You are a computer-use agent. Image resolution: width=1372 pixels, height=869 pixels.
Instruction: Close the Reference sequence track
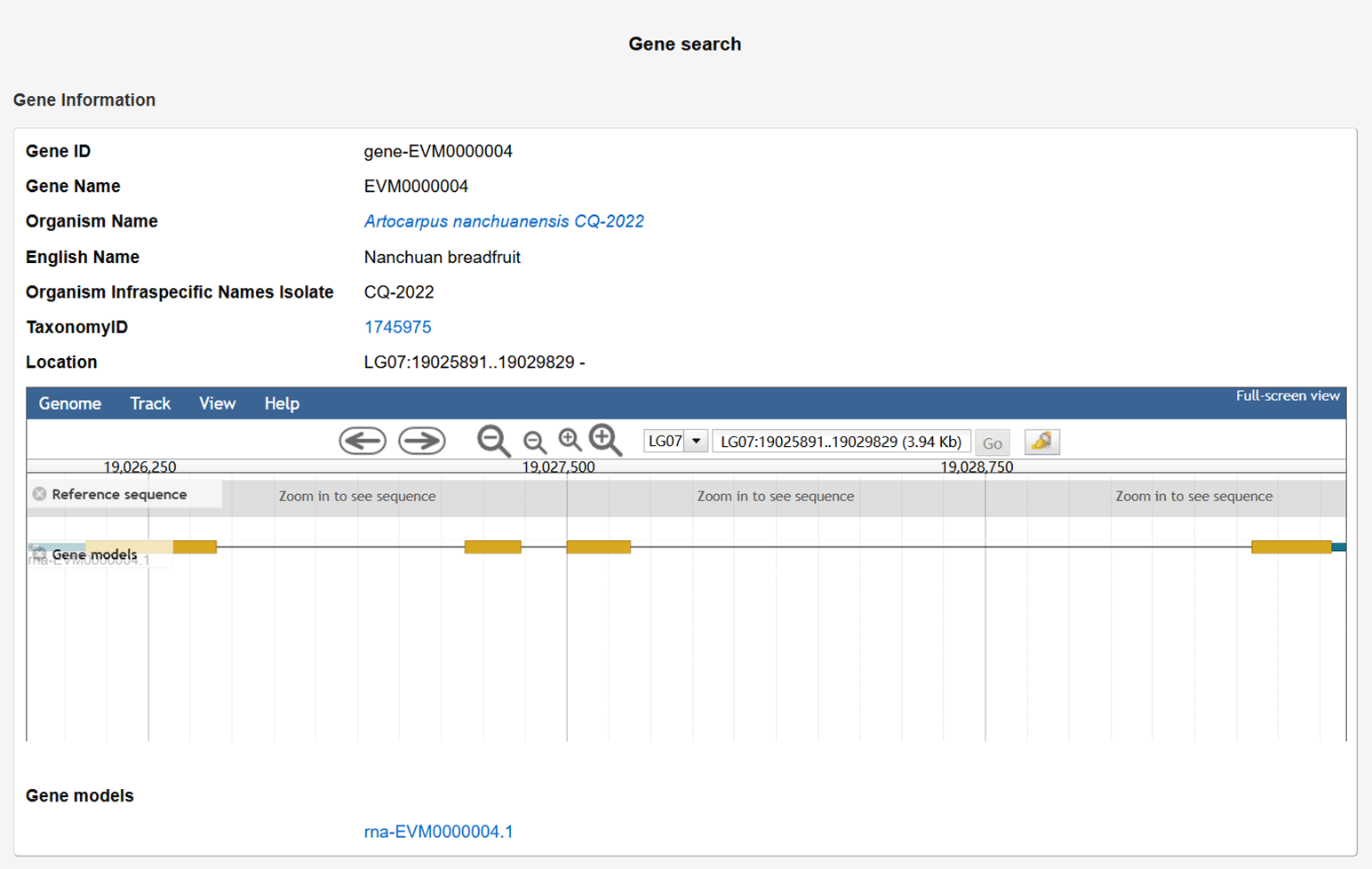(39, 494)
